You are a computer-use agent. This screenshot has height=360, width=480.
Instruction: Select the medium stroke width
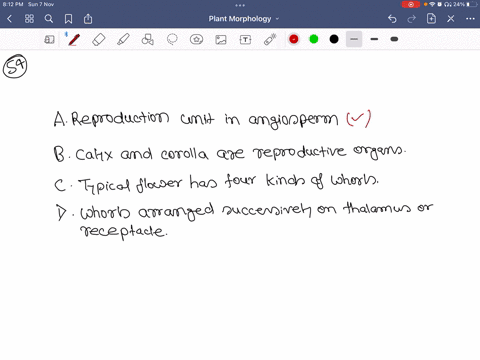click(x=374, y=39)
